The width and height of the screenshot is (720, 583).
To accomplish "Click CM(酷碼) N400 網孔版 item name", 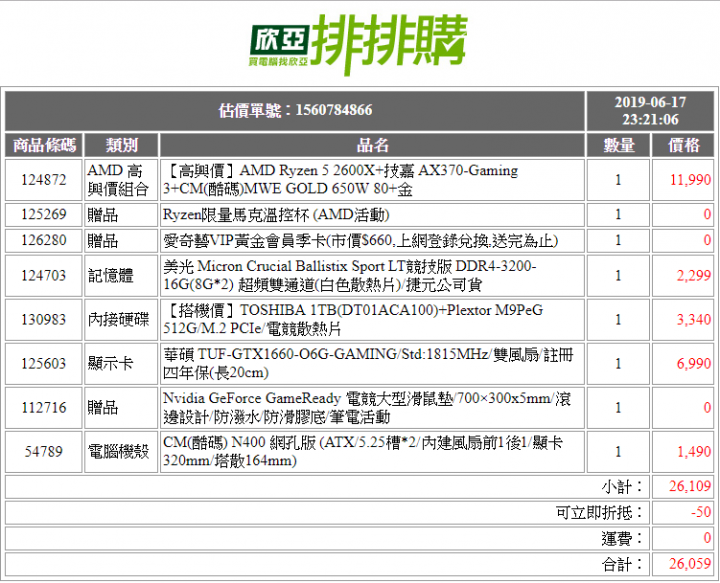I will (363, 452).
